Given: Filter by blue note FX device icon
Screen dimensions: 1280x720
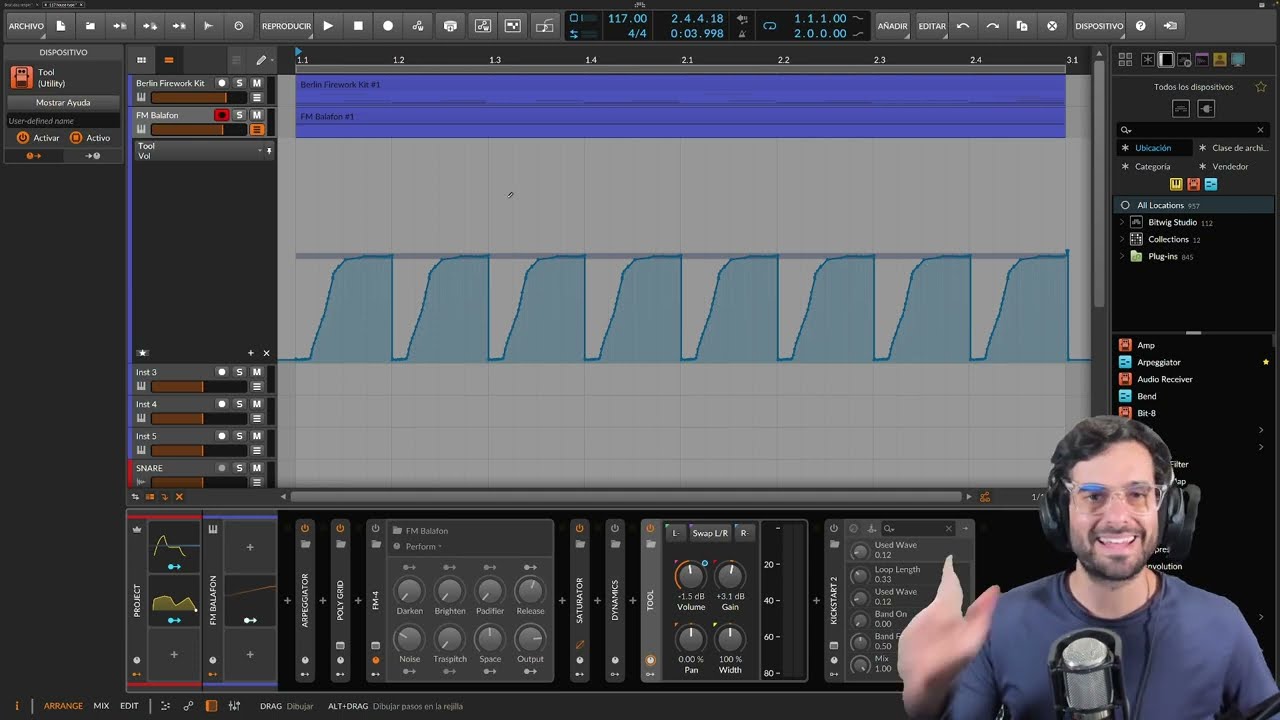Looking at the screenshot, I should coord(1211,184).
